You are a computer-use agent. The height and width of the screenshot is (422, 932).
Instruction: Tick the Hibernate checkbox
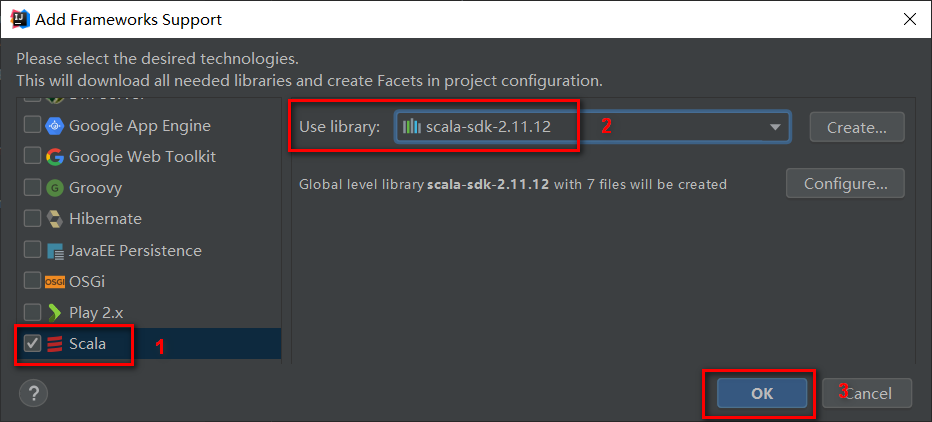tap(32, 219)
